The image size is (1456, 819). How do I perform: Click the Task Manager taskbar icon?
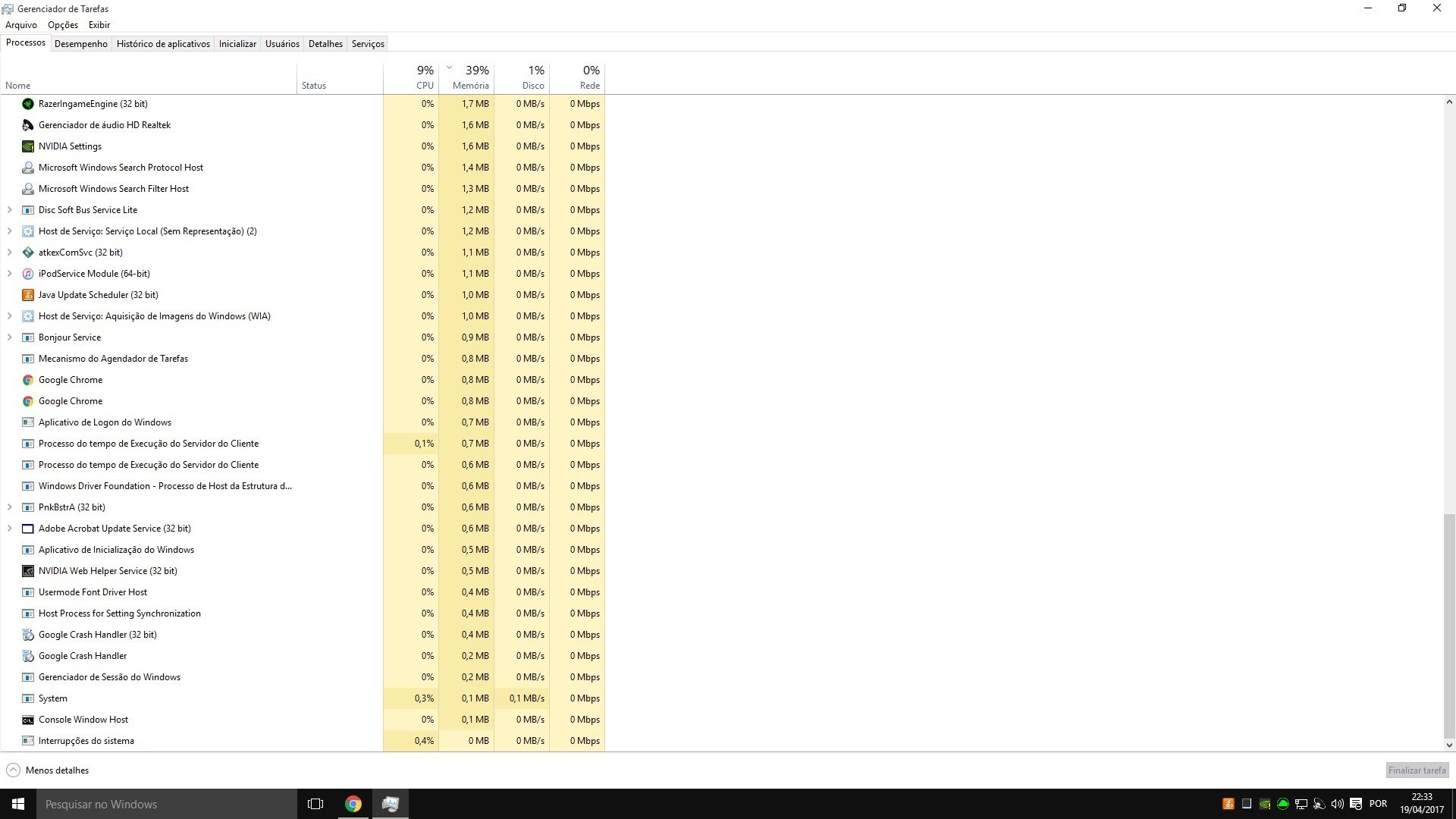[x=391, y=804]
